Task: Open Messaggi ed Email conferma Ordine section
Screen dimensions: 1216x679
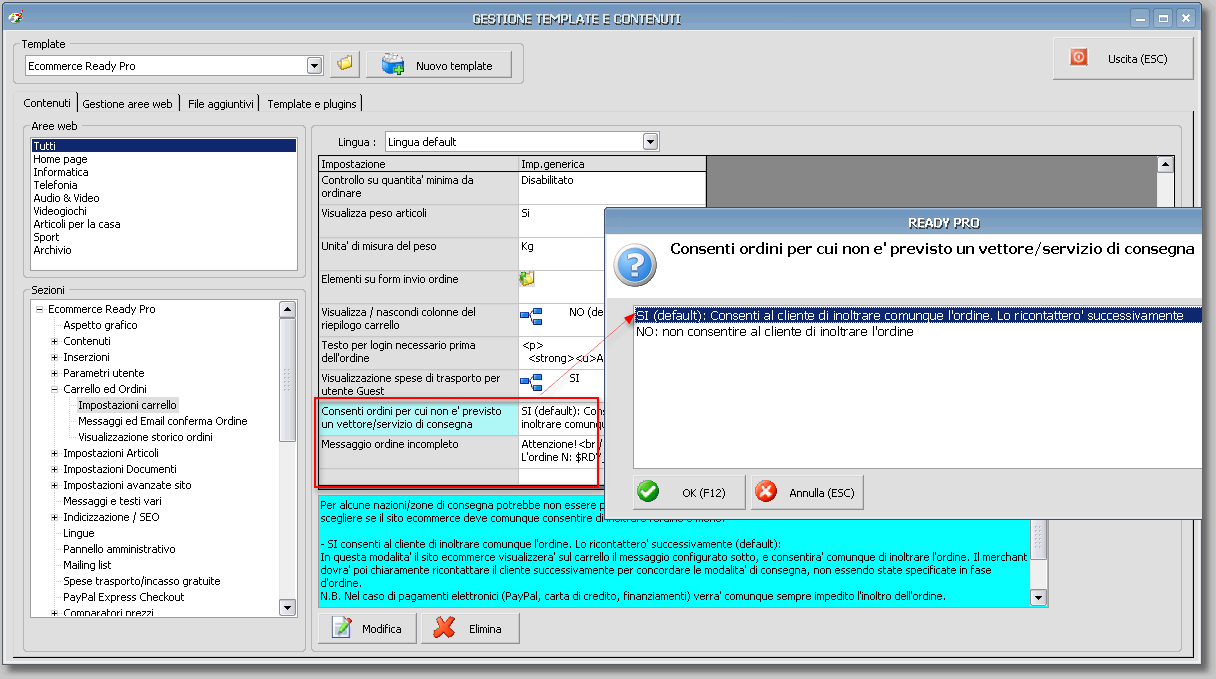Action: pos(163,421)
